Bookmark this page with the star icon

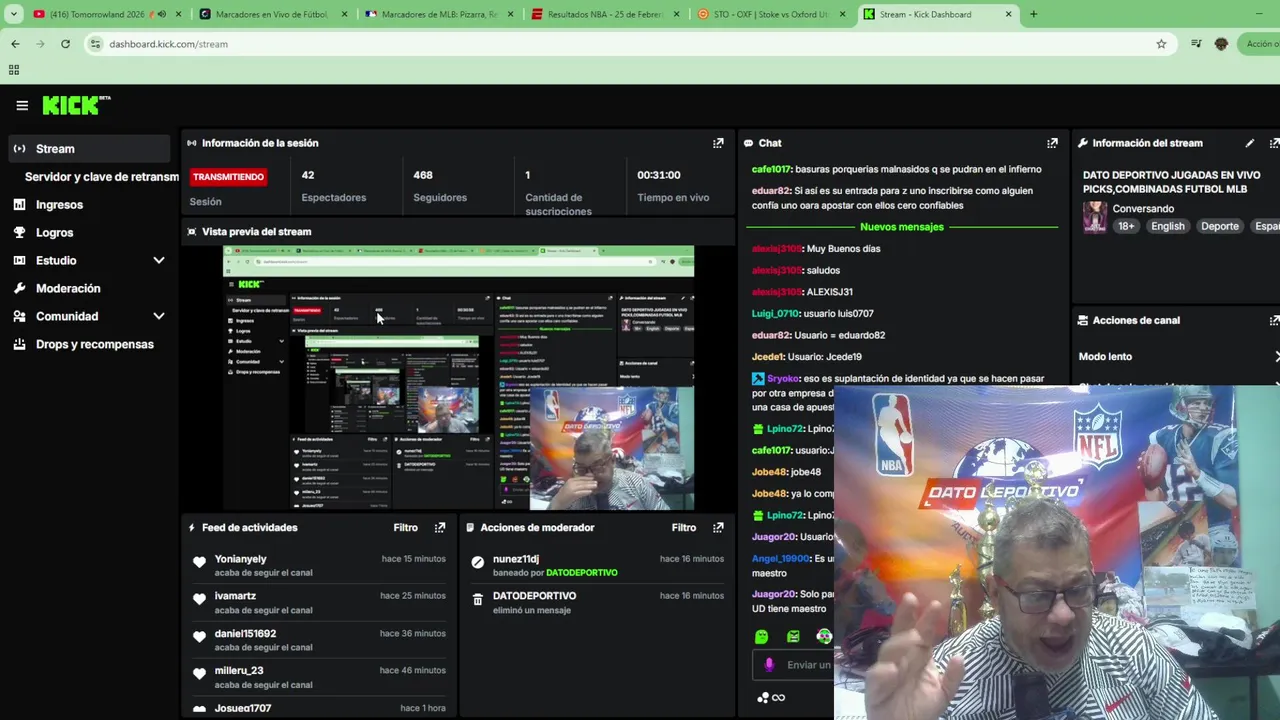click(1161, 44)
